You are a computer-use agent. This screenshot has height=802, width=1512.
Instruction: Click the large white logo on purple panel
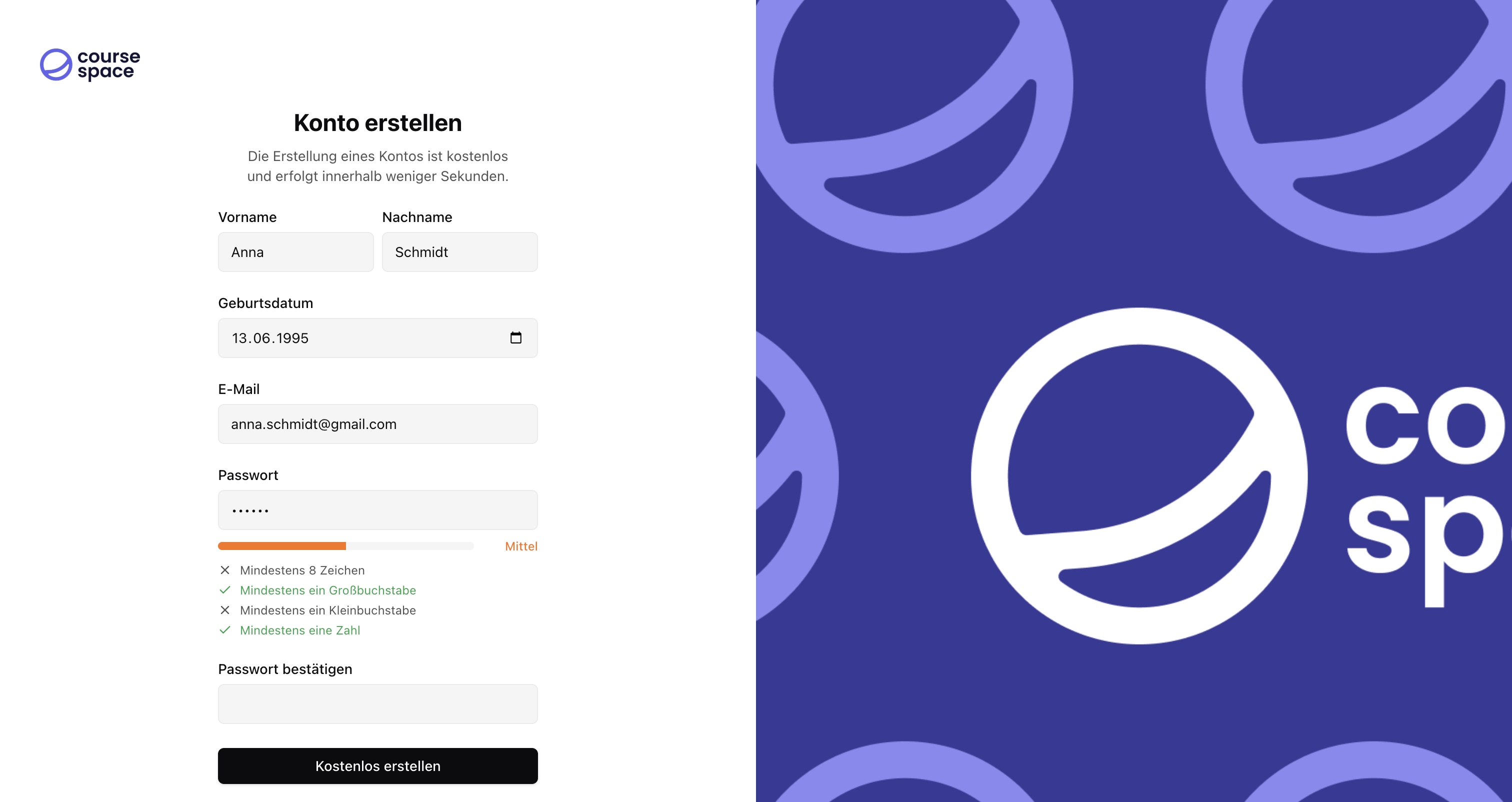1138,475
